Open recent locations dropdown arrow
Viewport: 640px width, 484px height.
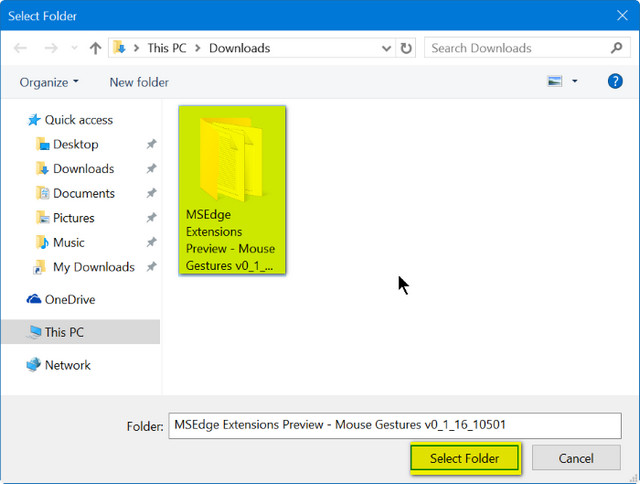tap(74, 48)
